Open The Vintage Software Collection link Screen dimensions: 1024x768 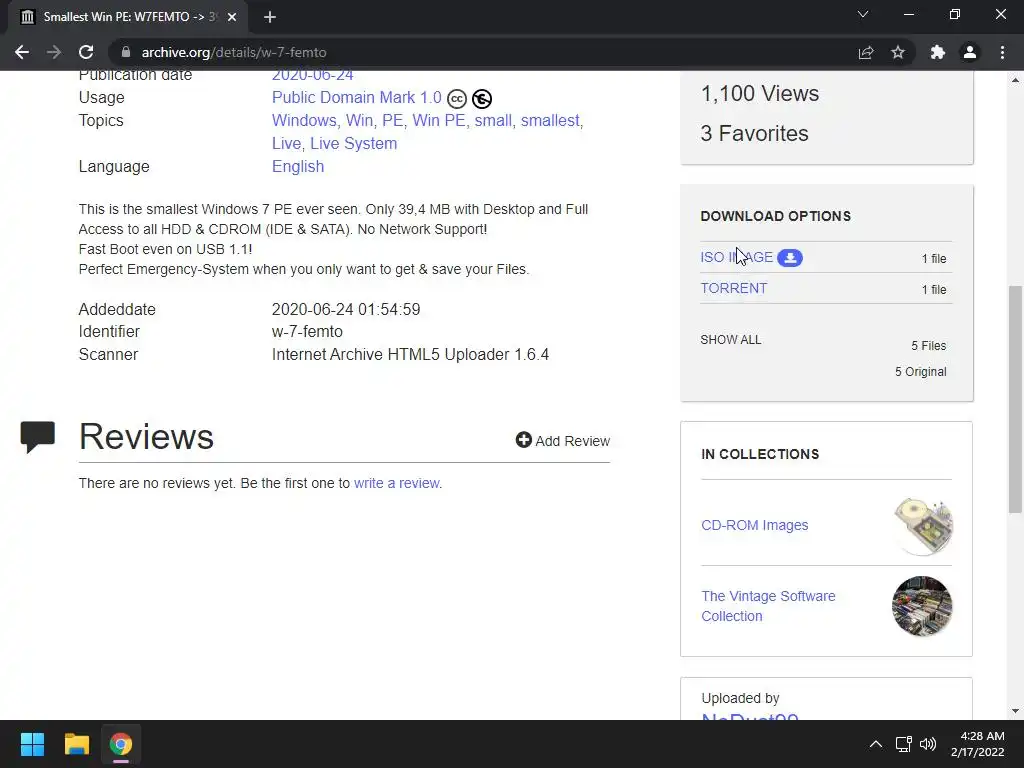click(768, 606)
